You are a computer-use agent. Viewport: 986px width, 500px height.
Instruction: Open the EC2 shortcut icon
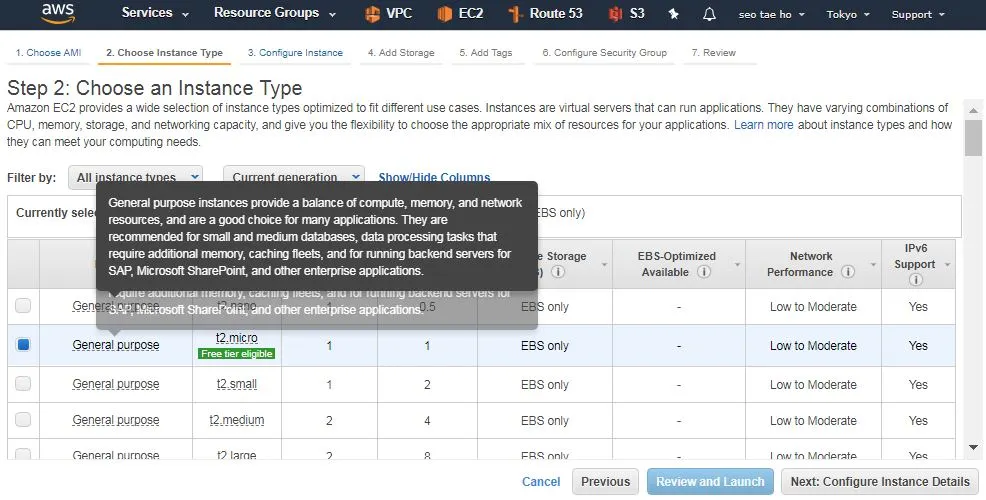tap(445, 13)
